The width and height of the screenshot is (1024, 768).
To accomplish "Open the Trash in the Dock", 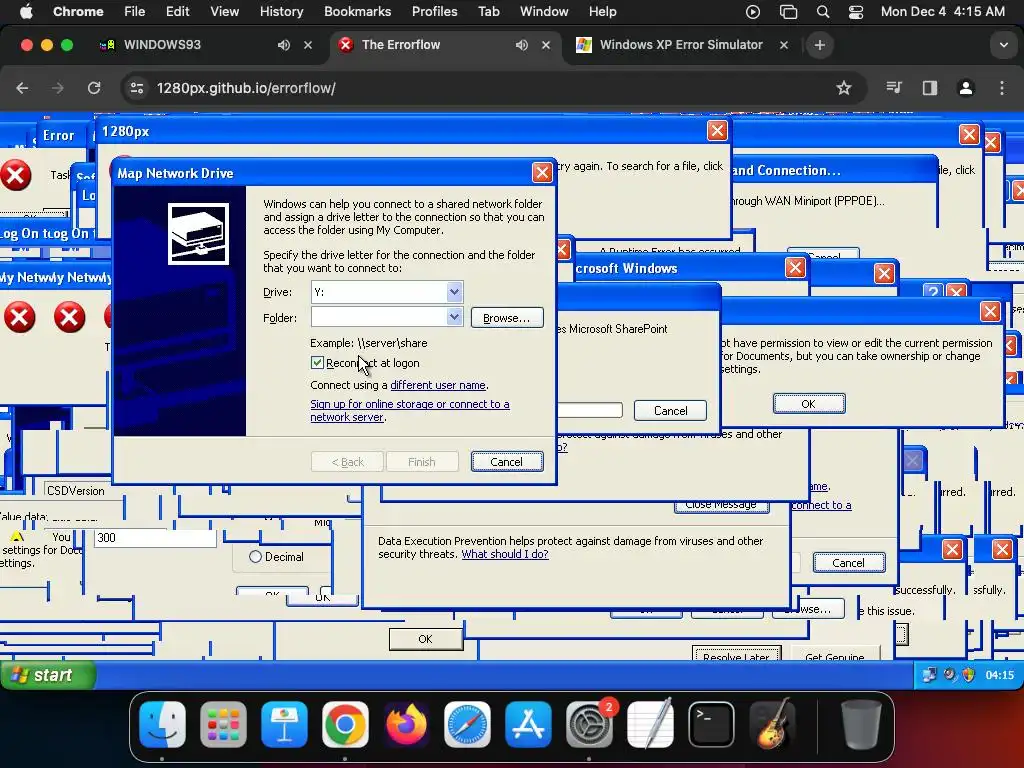I will click(861, 724).
